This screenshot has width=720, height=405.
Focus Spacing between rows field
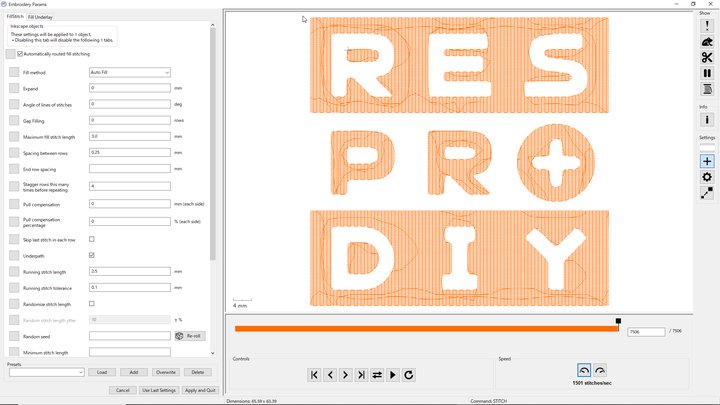tap(129, 152)
